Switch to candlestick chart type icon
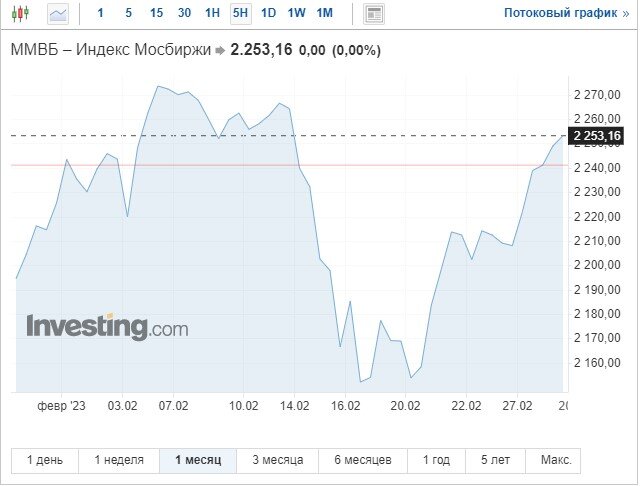 click(x=20, y=13)
